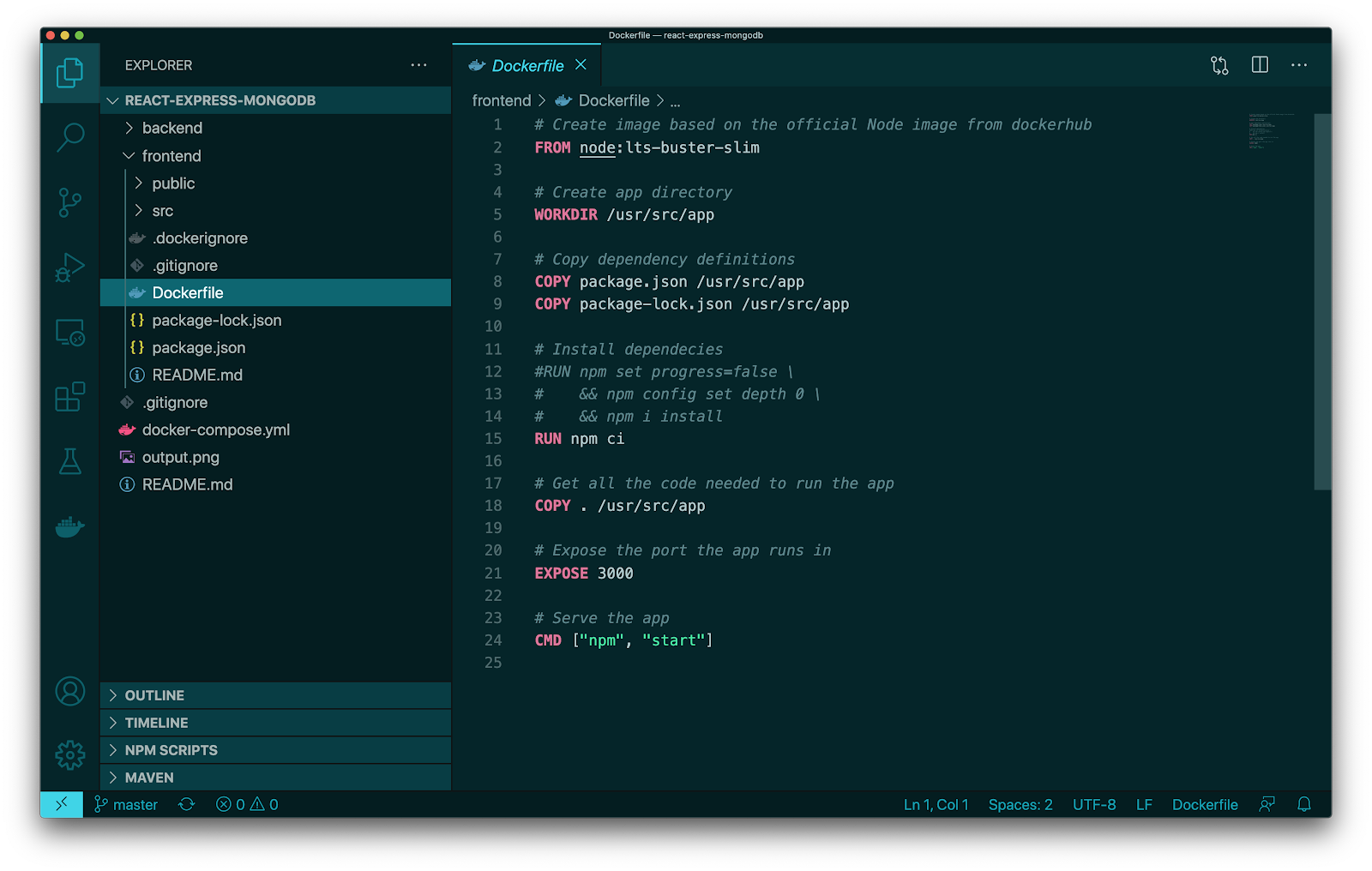Open the Testing flask view
1372x871 pixels.
[x=70, y=462]
